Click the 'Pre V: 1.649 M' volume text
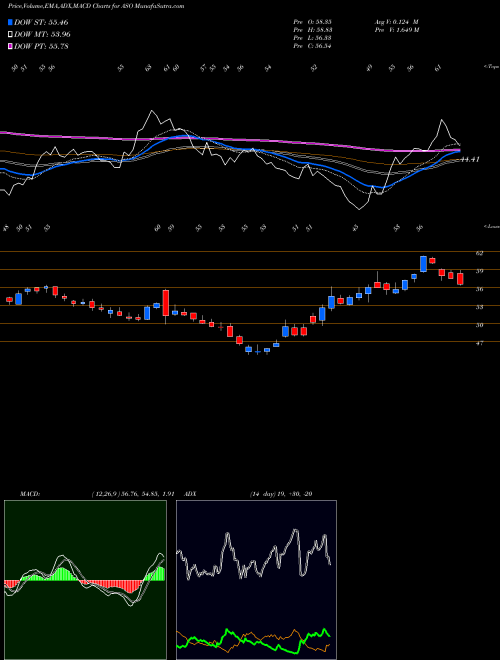 point(396,30)
